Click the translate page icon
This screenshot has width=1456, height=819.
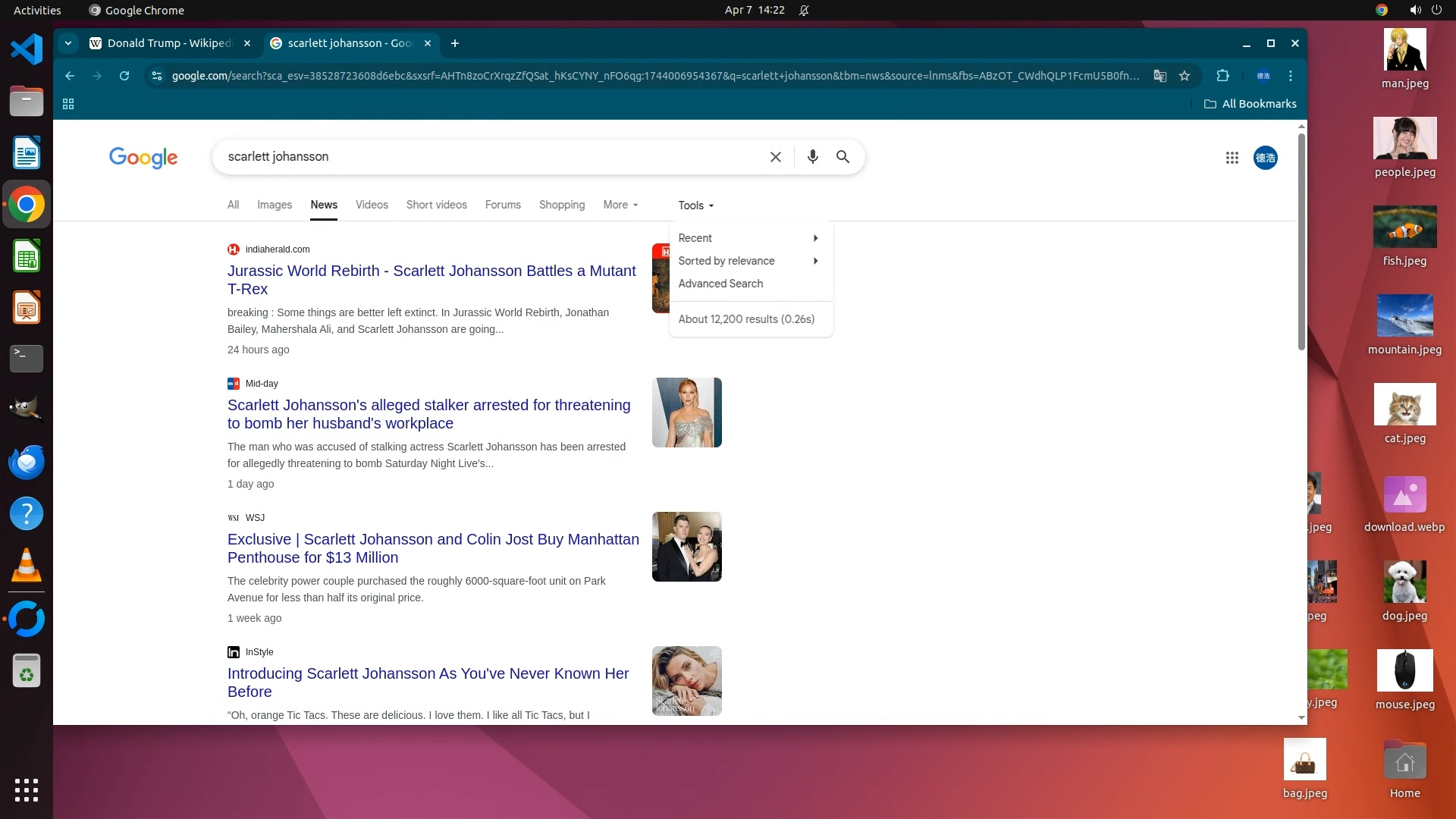tap(1159, 76)
